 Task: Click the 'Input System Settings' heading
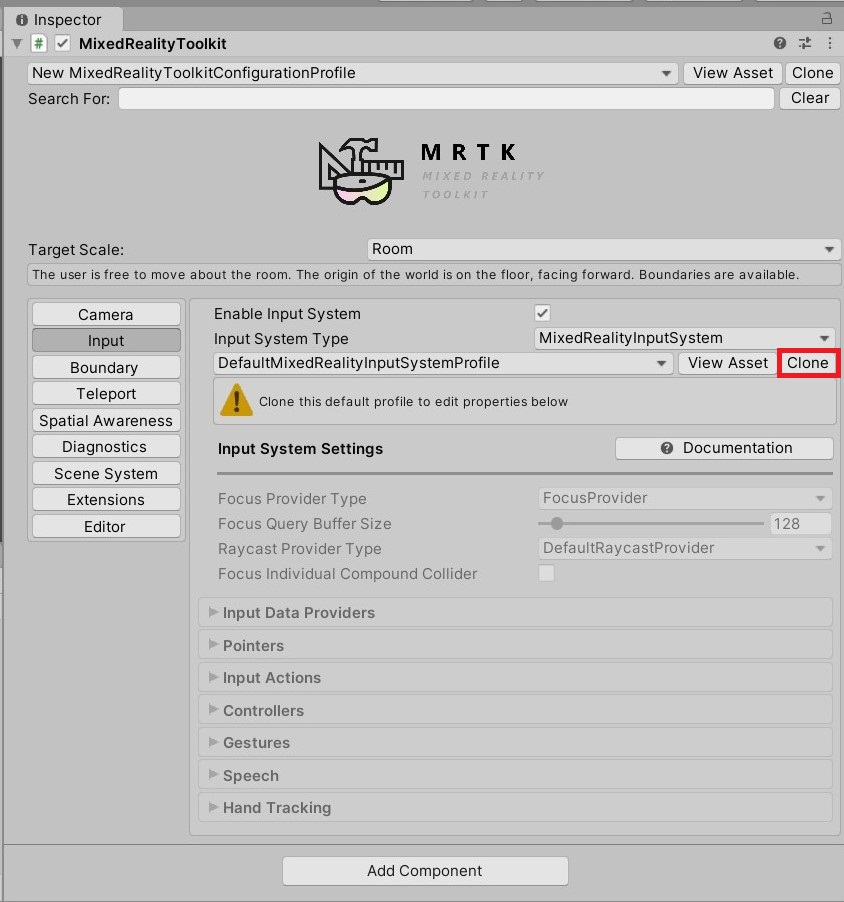coord(300,449)
